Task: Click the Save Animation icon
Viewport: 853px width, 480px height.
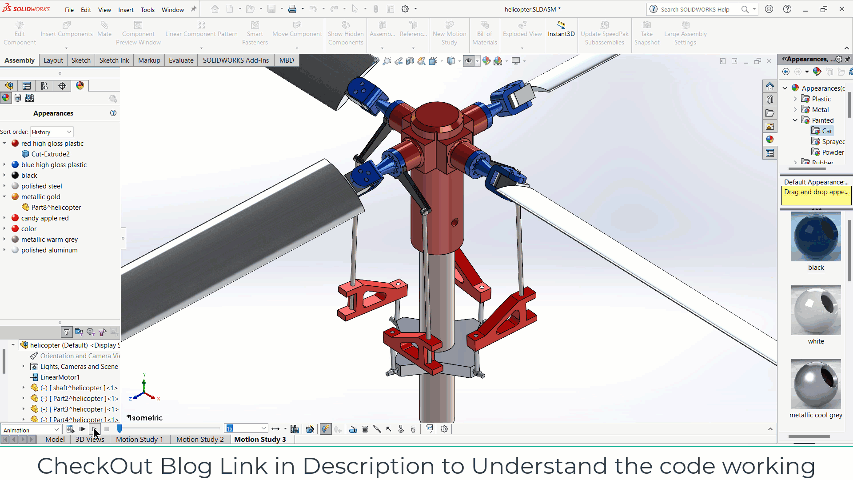Action: pyautogui.click(x=294, y=429)
